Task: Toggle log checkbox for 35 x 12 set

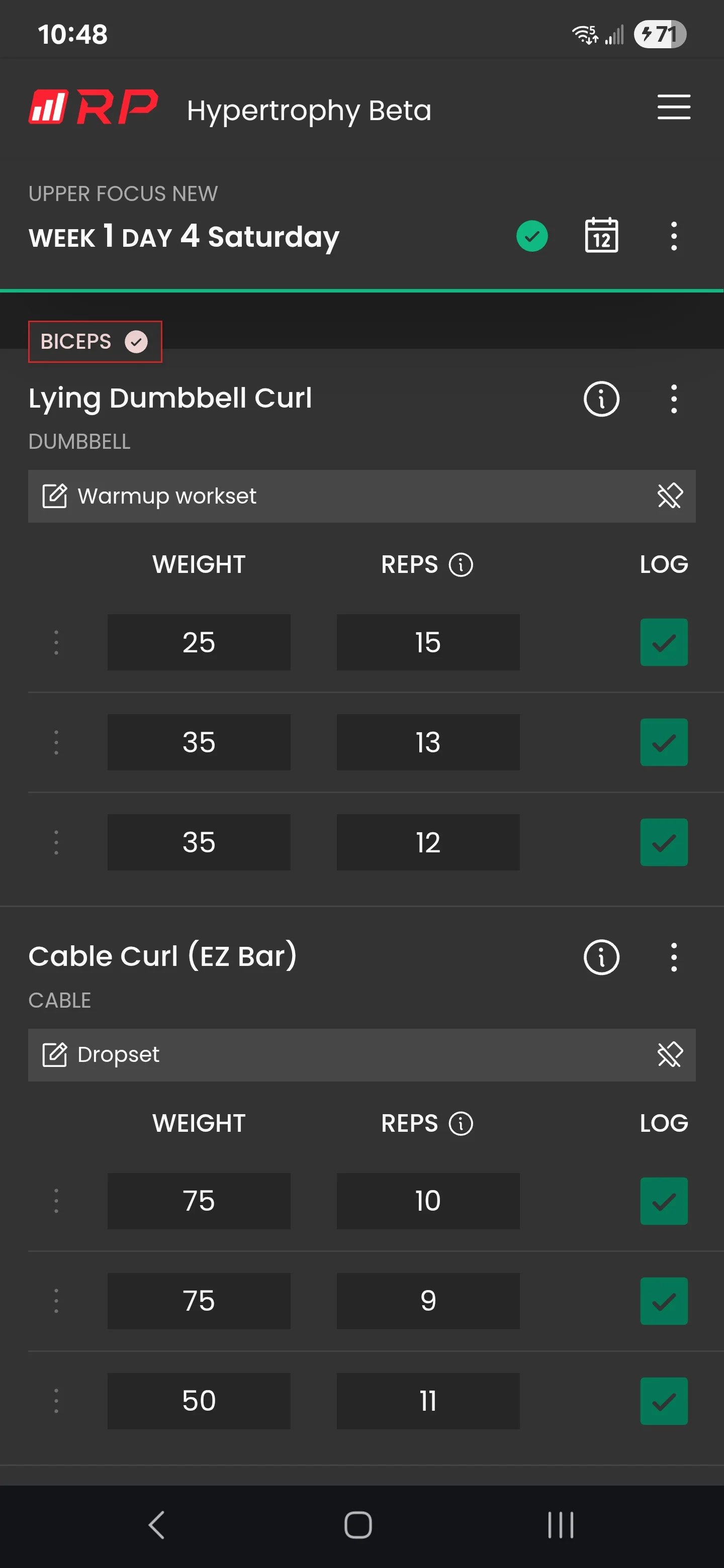Action: pyautogui.click(x=664, y=842)
